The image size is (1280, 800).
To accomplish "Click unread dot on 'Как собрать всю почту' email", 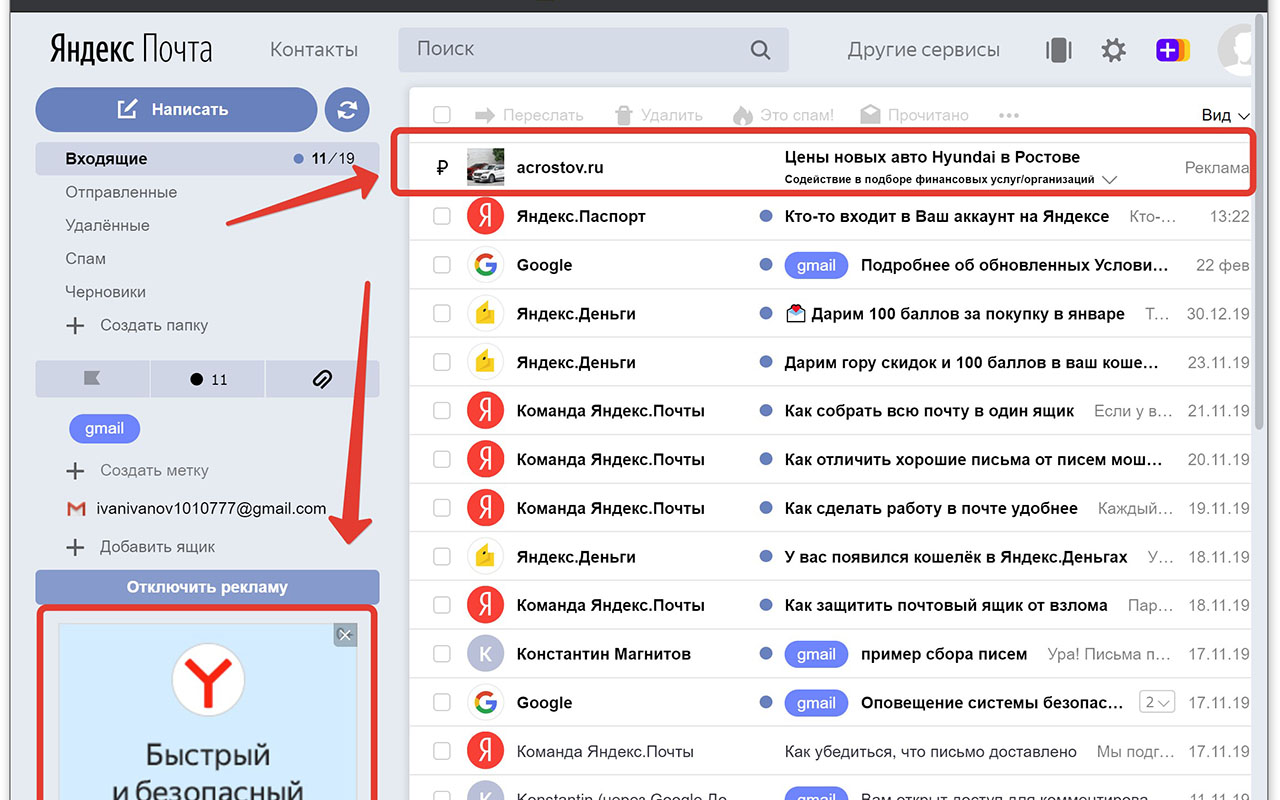I will pos(766,411).
